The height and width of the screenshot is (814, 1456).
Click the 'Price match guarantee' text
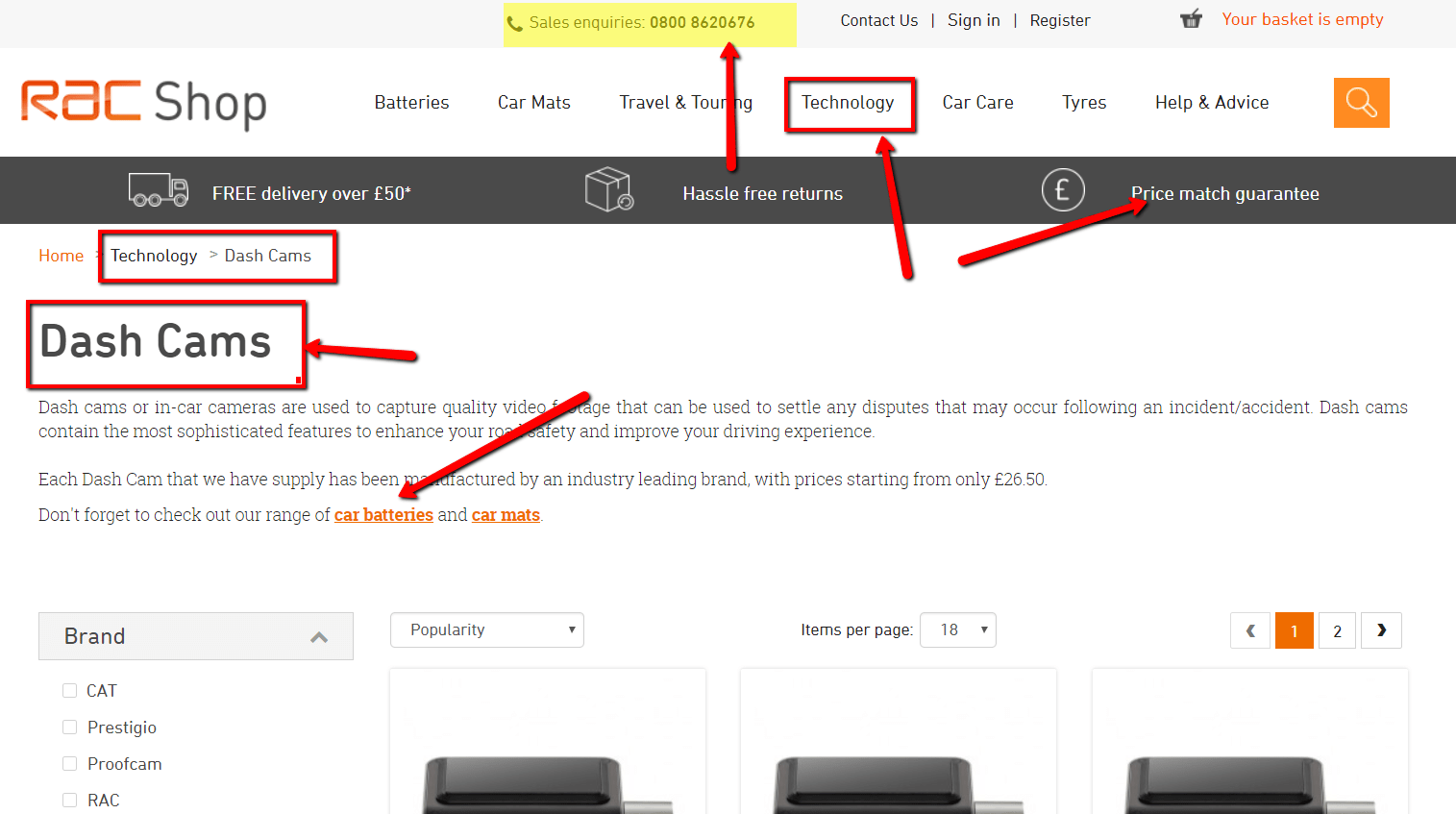pyautogui.click(x=1225, y=193)
